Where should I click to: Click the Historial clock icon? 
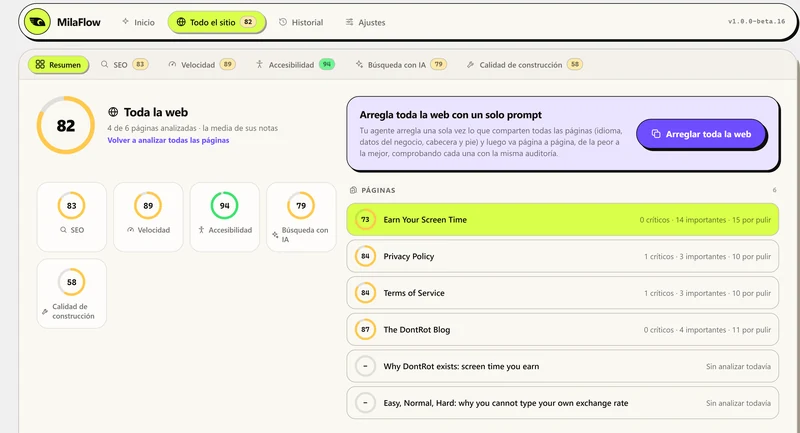tap(283, 22)
